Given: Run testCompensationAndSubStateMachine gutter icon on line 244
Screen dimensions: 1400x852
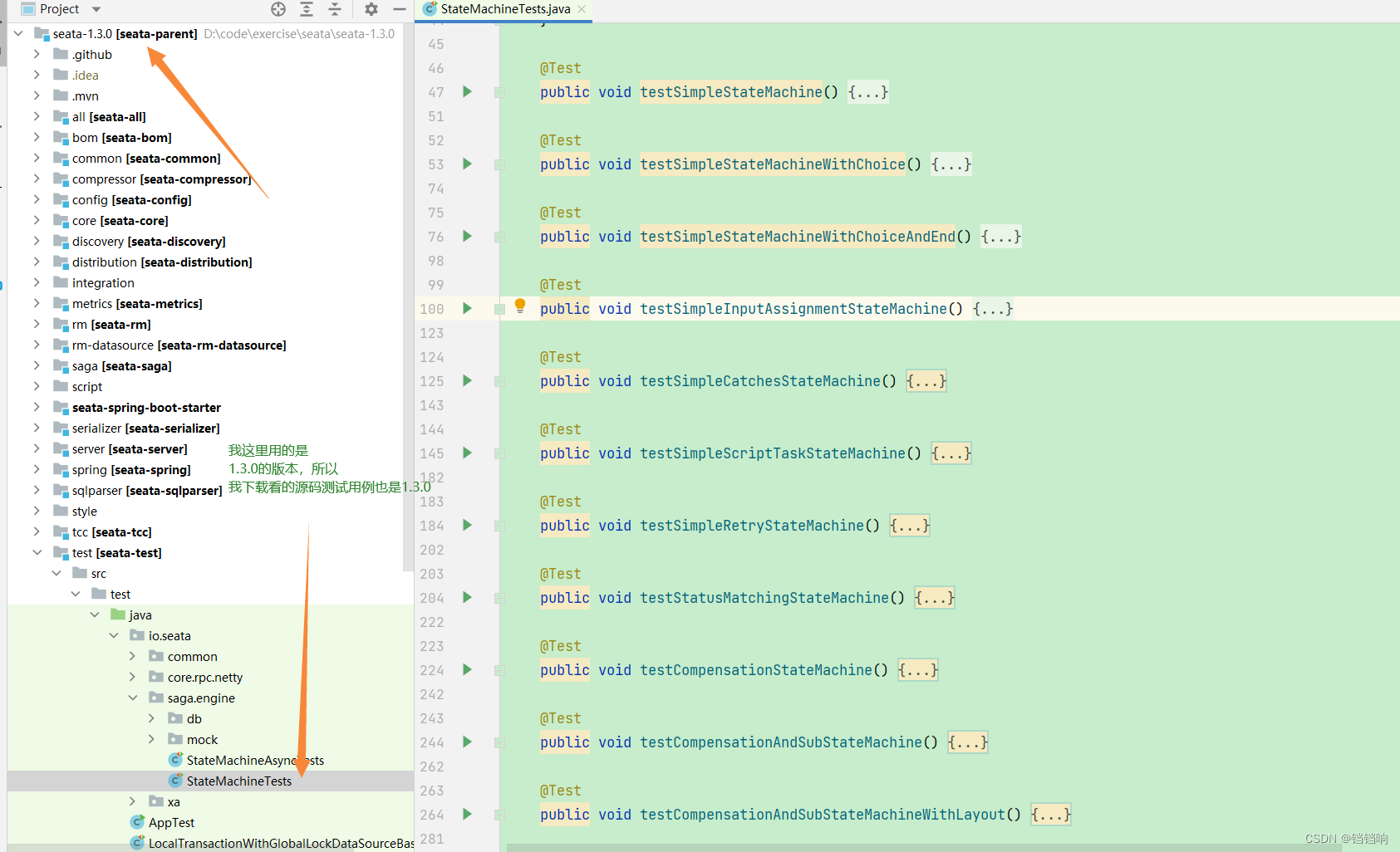Looking at the screenshot, I should point(467,742).
